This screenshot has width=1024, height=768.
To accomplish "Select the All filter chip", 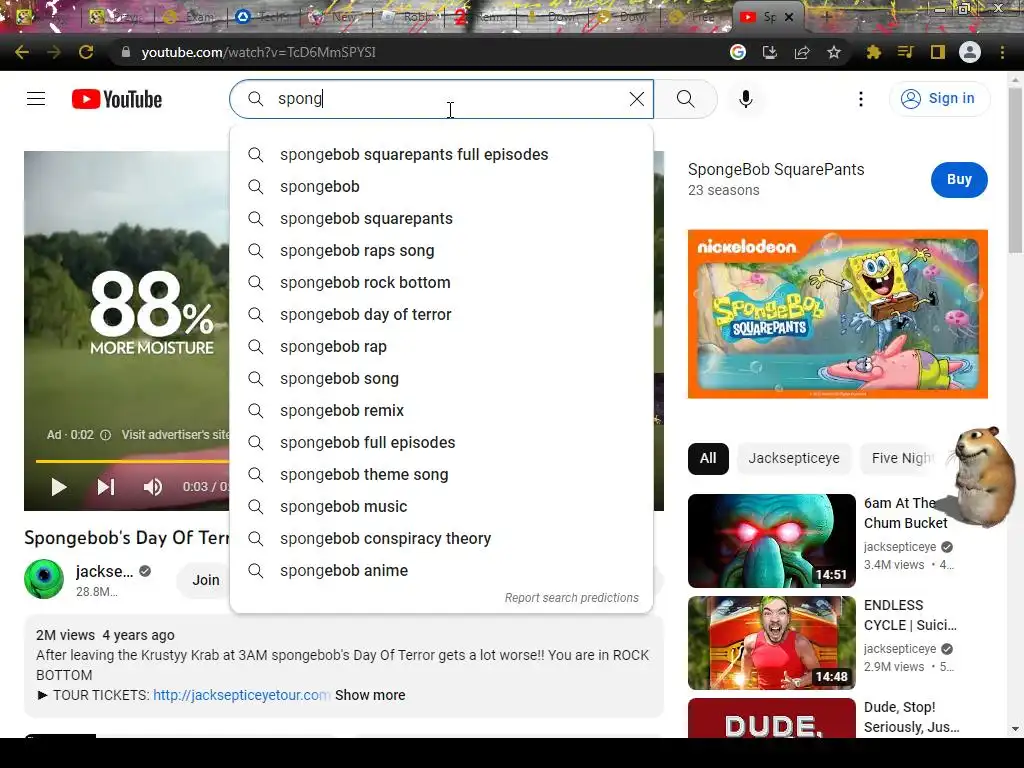I will tap(708, 458).
